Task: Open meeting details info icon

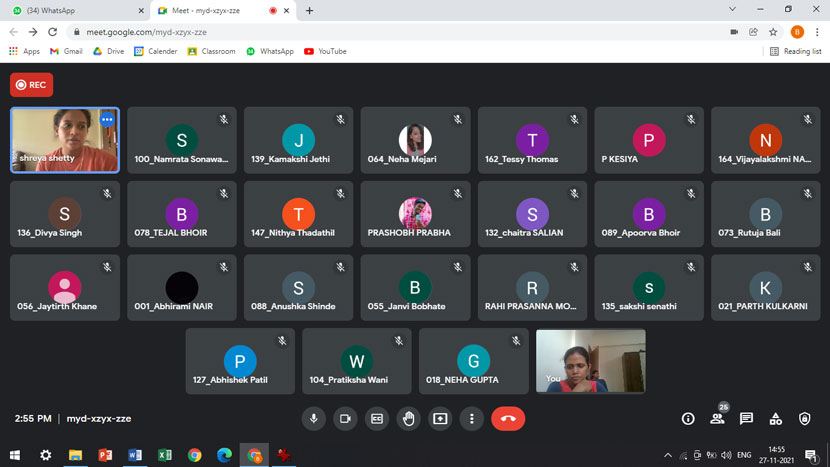Action: pos(688,419)
